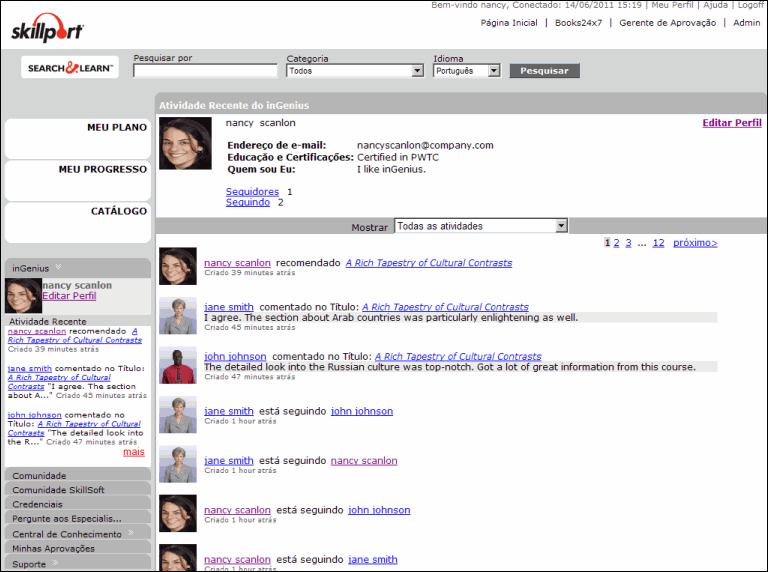Open Gerente de Aprovação

pos(668,23)
